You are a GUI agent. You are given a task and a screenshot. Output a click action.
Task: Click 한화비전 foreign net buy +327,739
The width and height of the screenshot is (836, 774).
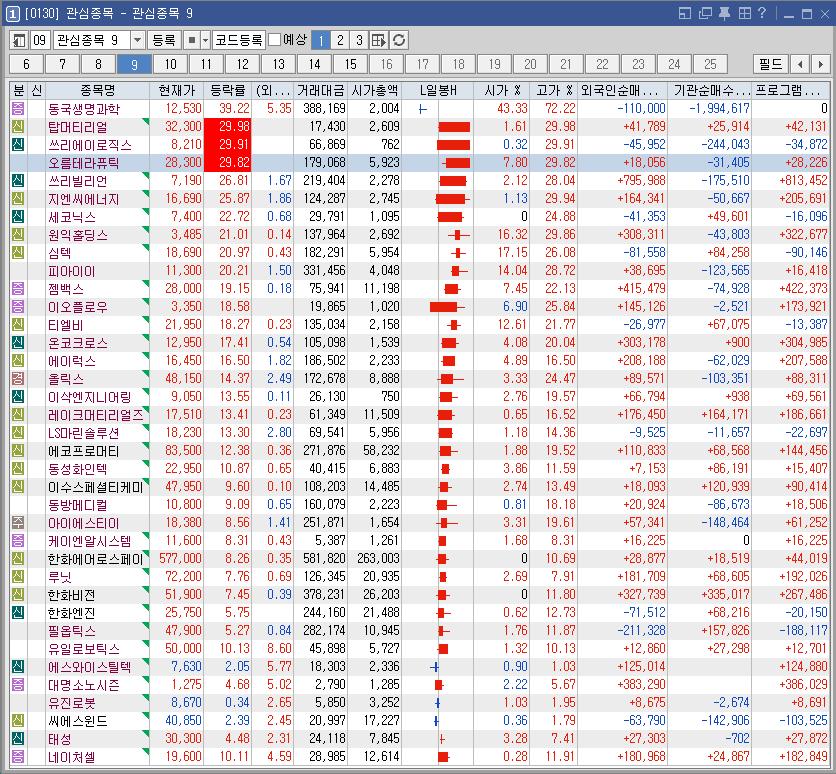(641, 594)
